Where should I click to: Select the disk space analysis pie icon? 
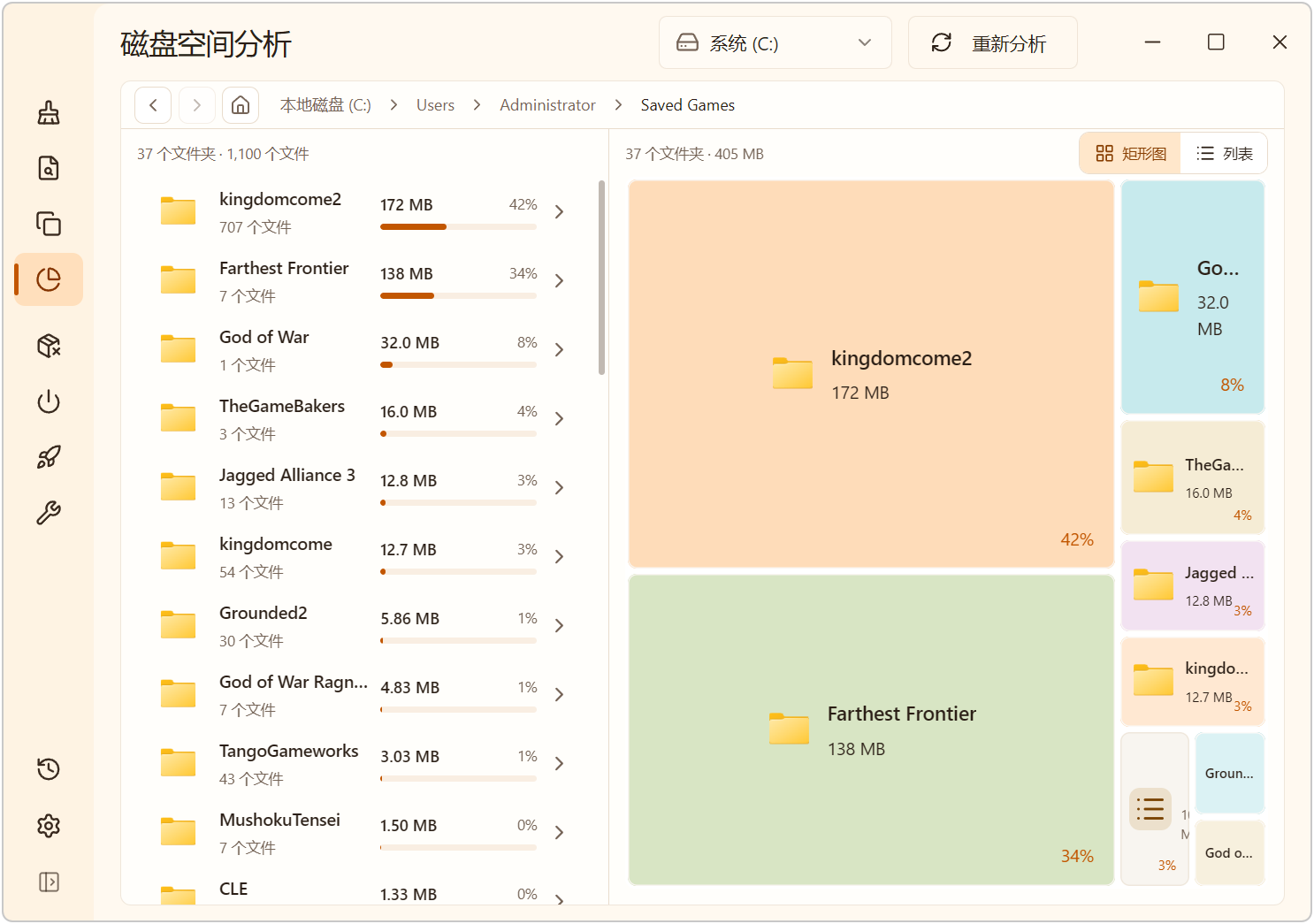(x=49, y=279)
